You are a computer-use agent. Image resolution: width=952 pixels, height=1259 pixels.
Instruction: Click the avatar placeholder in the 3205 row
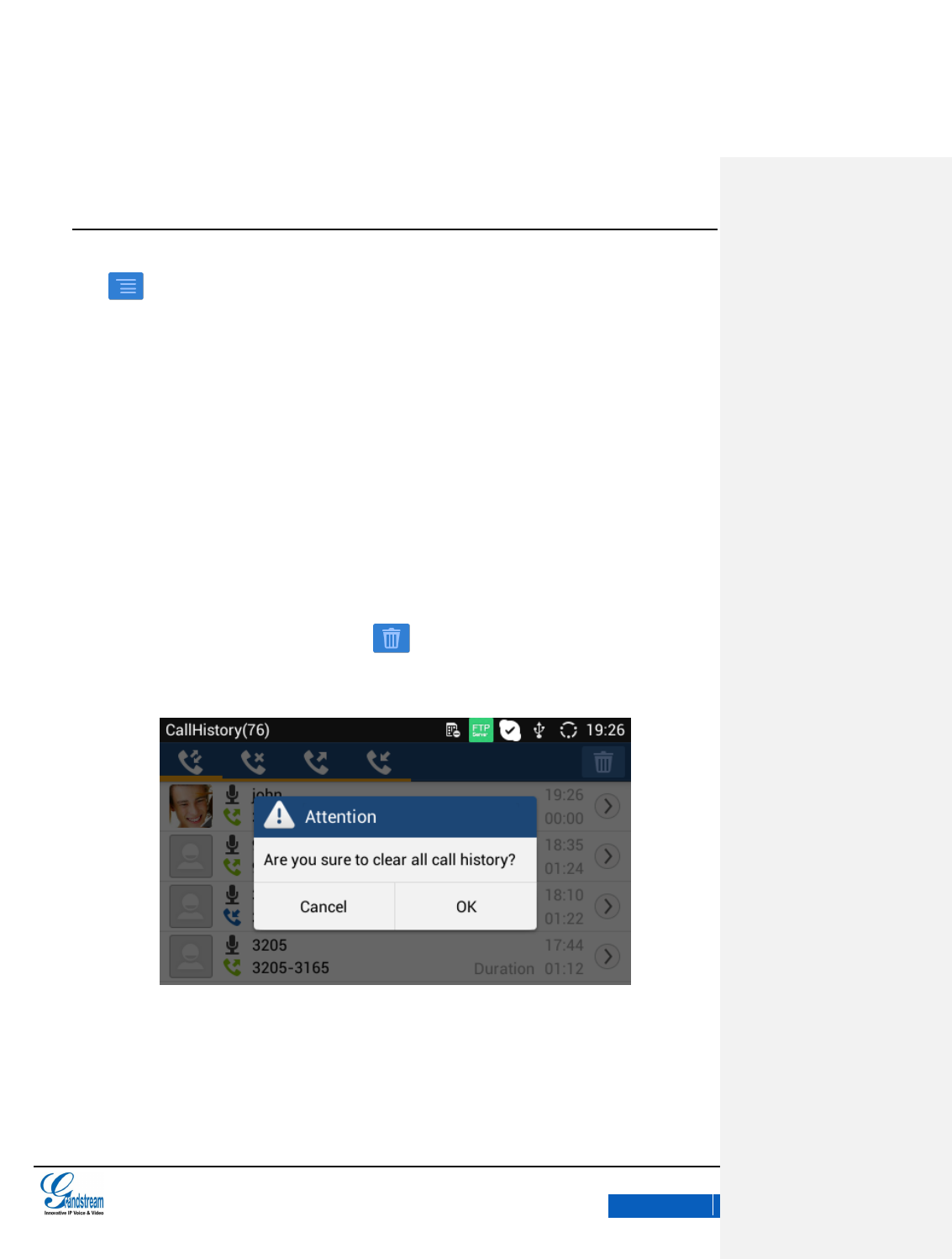191,956
